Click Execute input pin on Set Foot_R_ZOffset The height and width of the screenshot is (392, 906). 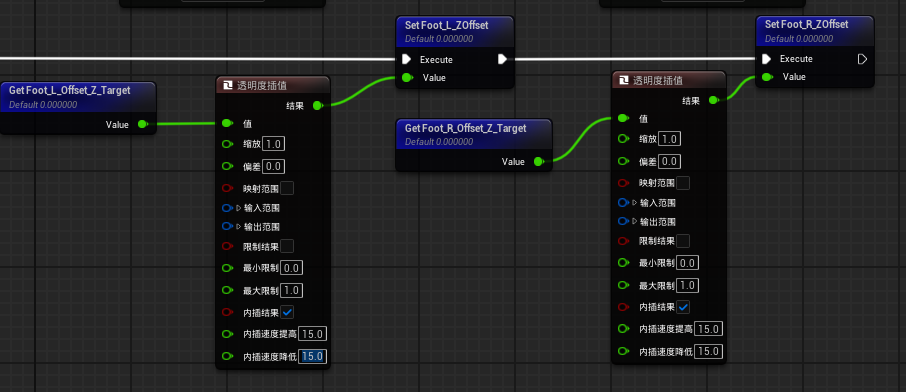pyautogui.click(x=766, y=58)
